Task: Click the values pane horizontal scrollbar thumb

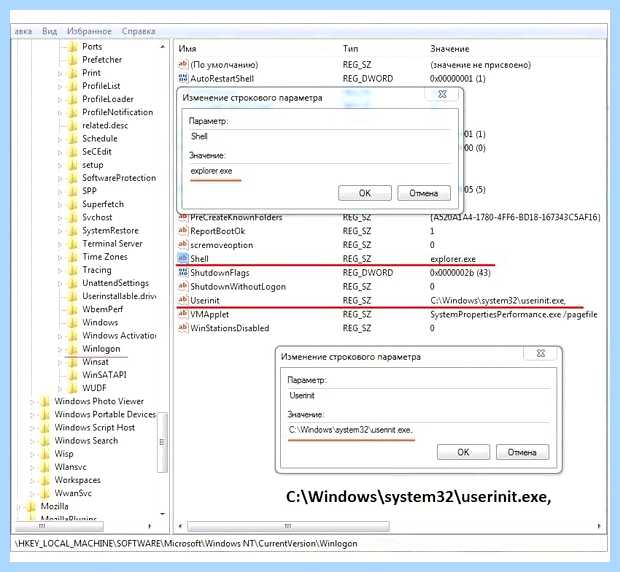Action: point(288,526)
